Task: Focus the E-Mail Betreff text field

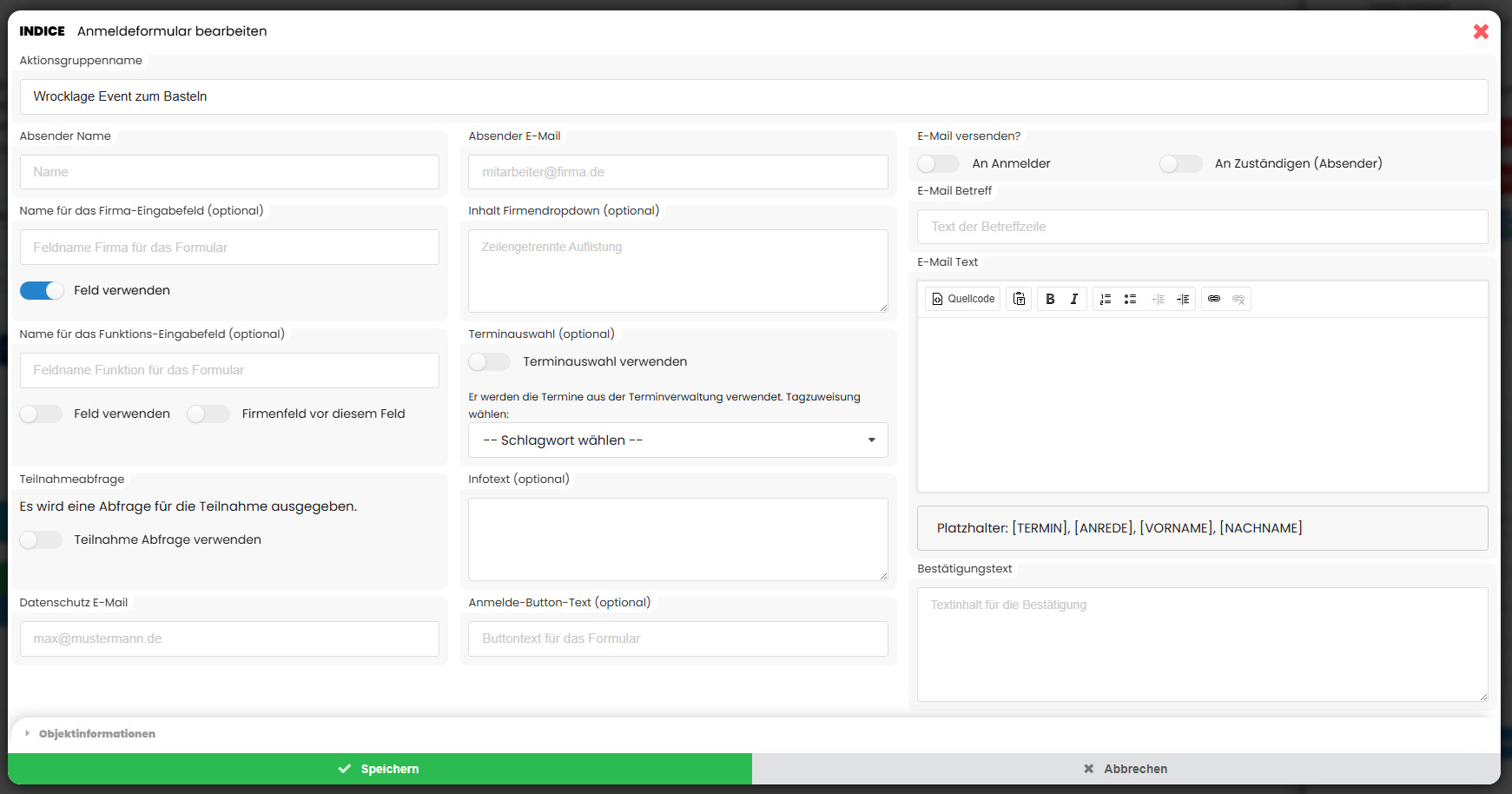Action: click(x=1202, y=227)
